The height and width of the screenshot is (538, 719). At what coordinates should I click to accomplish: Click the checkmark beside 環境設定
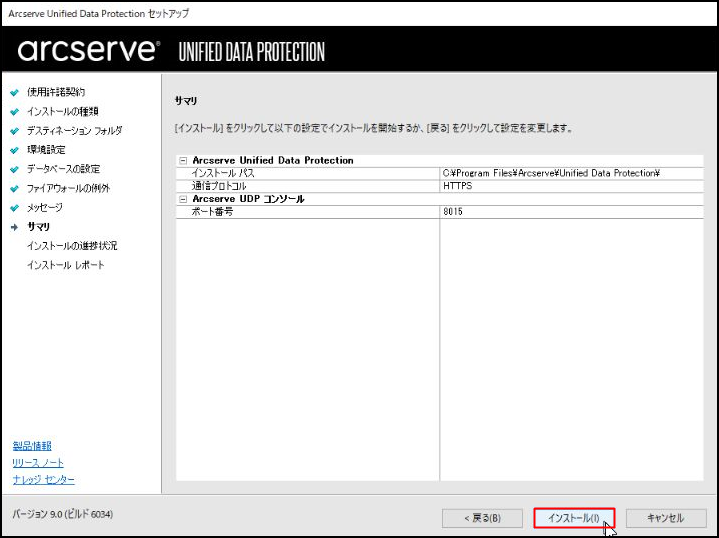pos(14,150)
